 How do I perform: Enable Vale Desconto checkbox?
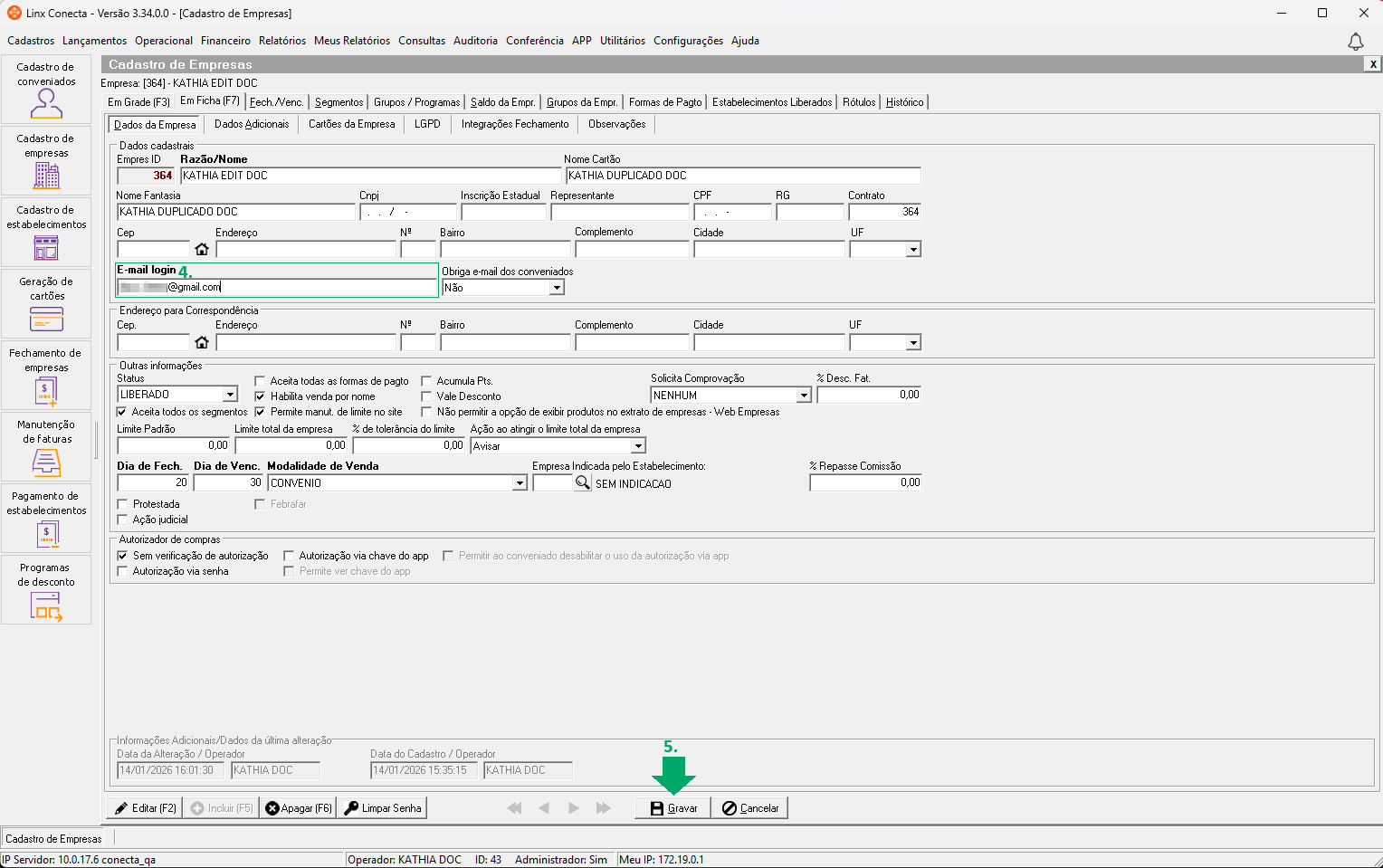coord(427,396)
